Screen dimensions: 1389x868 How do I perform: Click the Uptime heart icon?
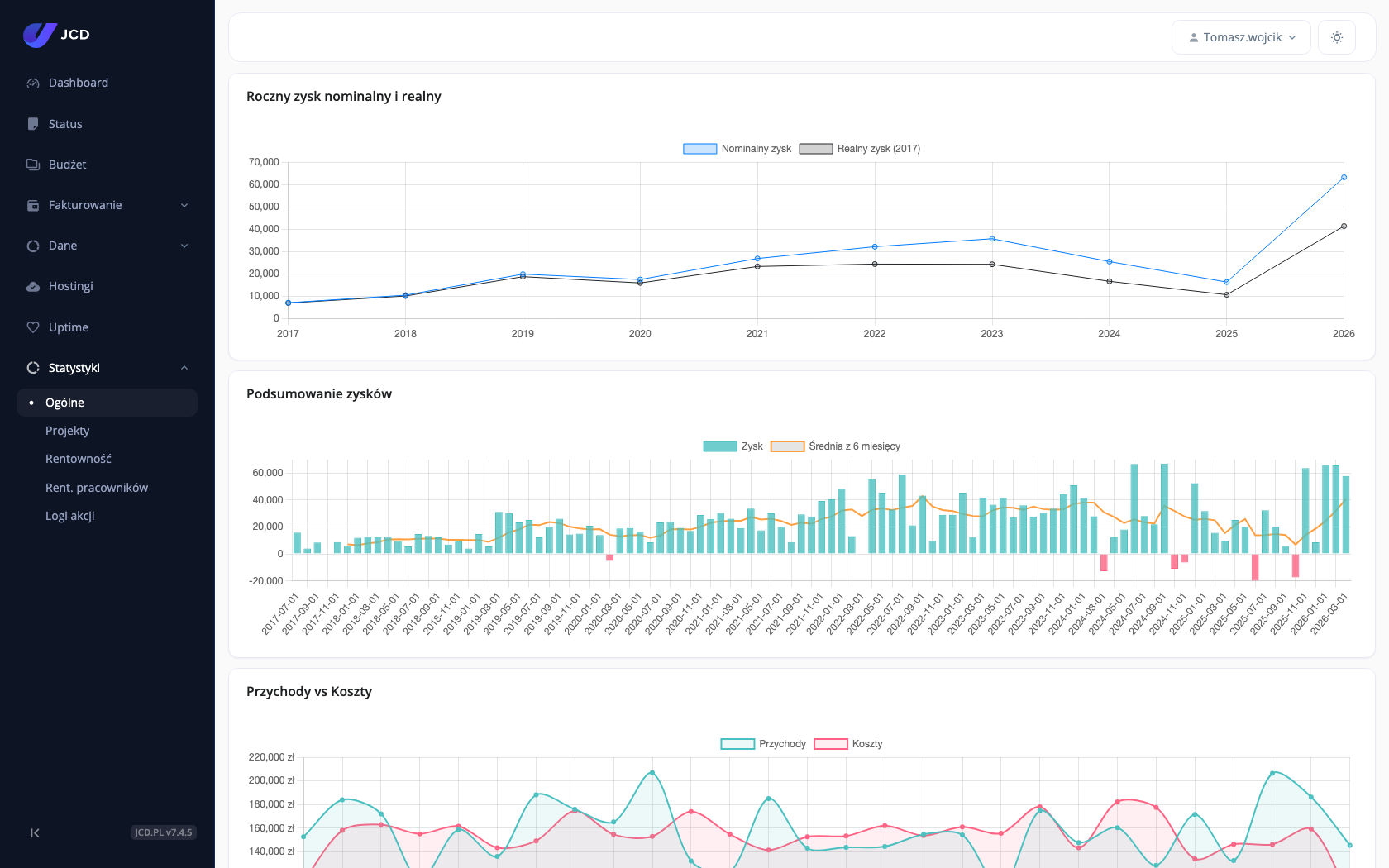33,327
